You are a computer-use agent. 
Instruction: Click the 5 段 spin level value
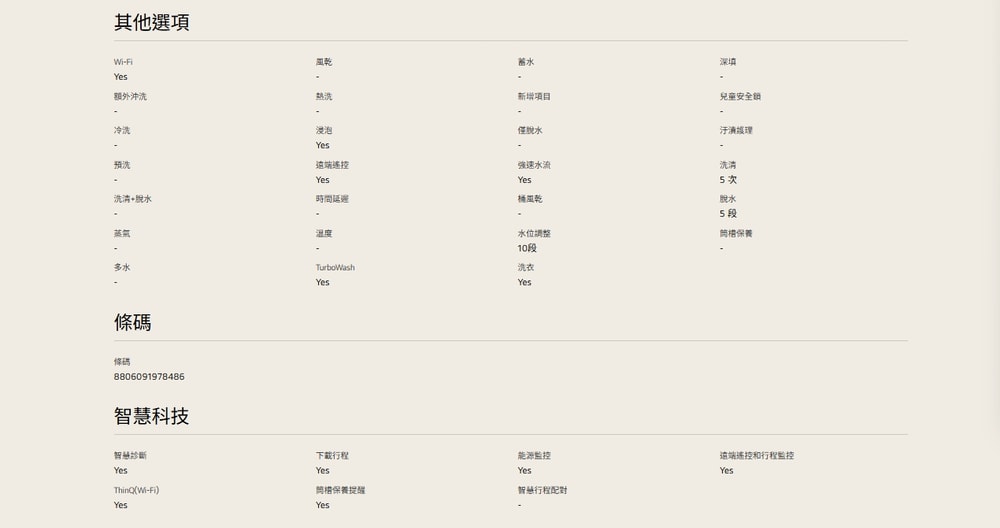(x=728, y=214)
